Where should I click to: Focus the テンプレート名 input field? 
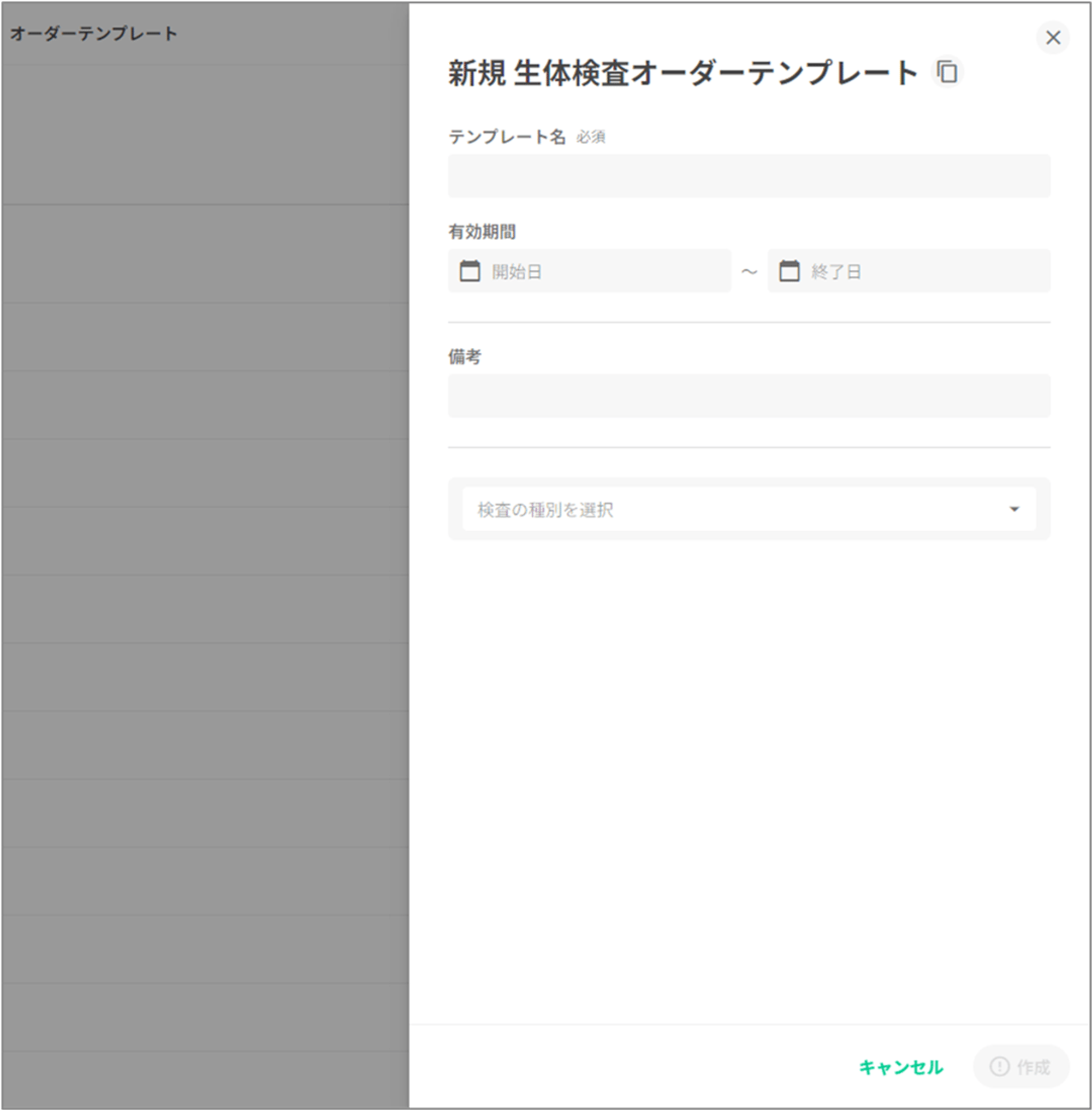tap(749, 176)
